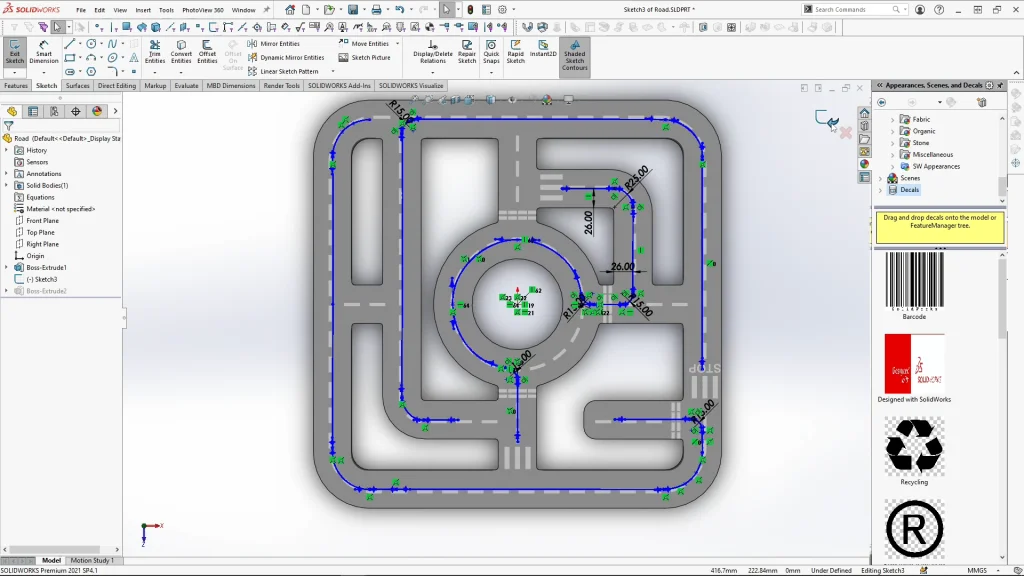The width and height of the screenshot is (1024, 576).
Task: Switch to the Surfaces tab
Action: (x=78, y=86)
